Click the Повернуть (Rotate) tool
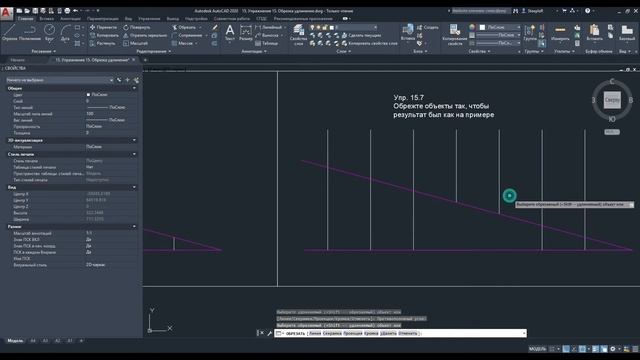 [x=137, y=27]
